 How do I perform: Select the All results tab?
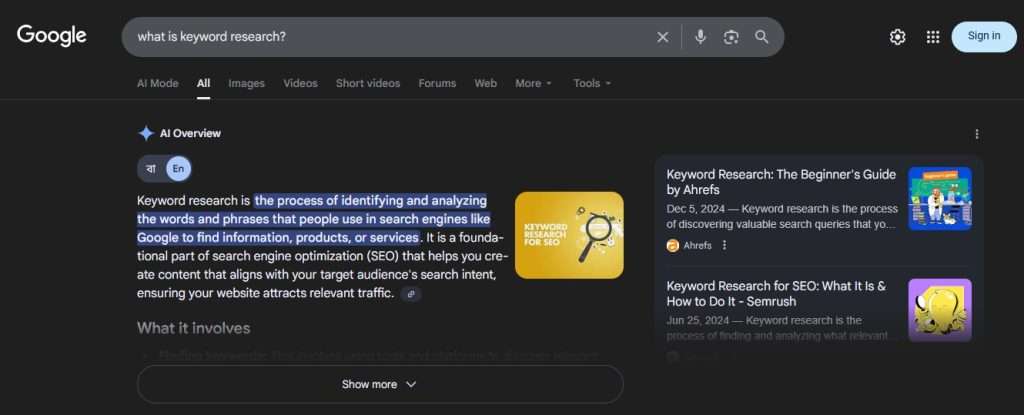[x=204, y=83]
